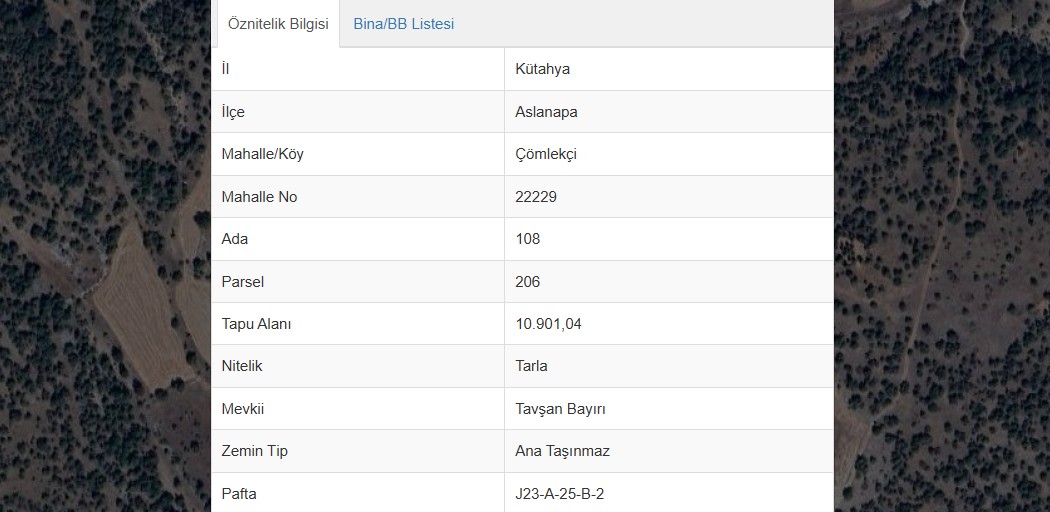Click the İlçe field label
The height and width of the screenshot is (512, 1050).
click(233, 112)
